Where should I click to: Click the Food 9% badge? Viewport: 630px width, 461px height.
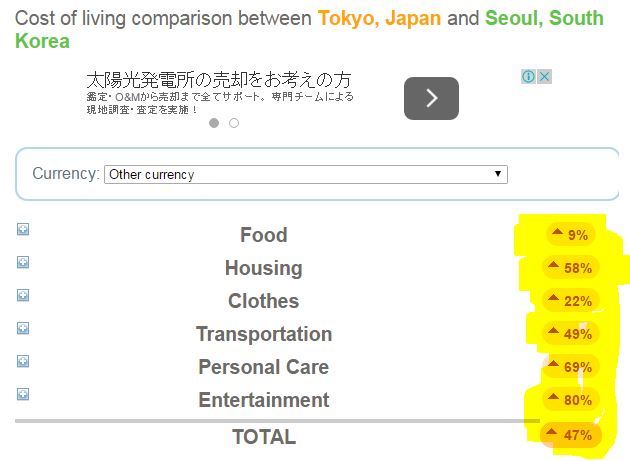(x=571, y=234)
